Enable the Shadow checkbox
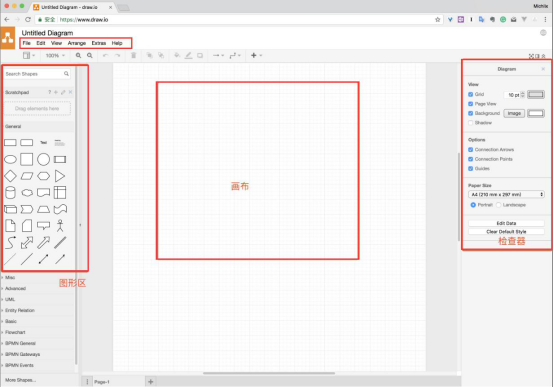This screenshot has width=554, height=387. click(x=471, y=123)
